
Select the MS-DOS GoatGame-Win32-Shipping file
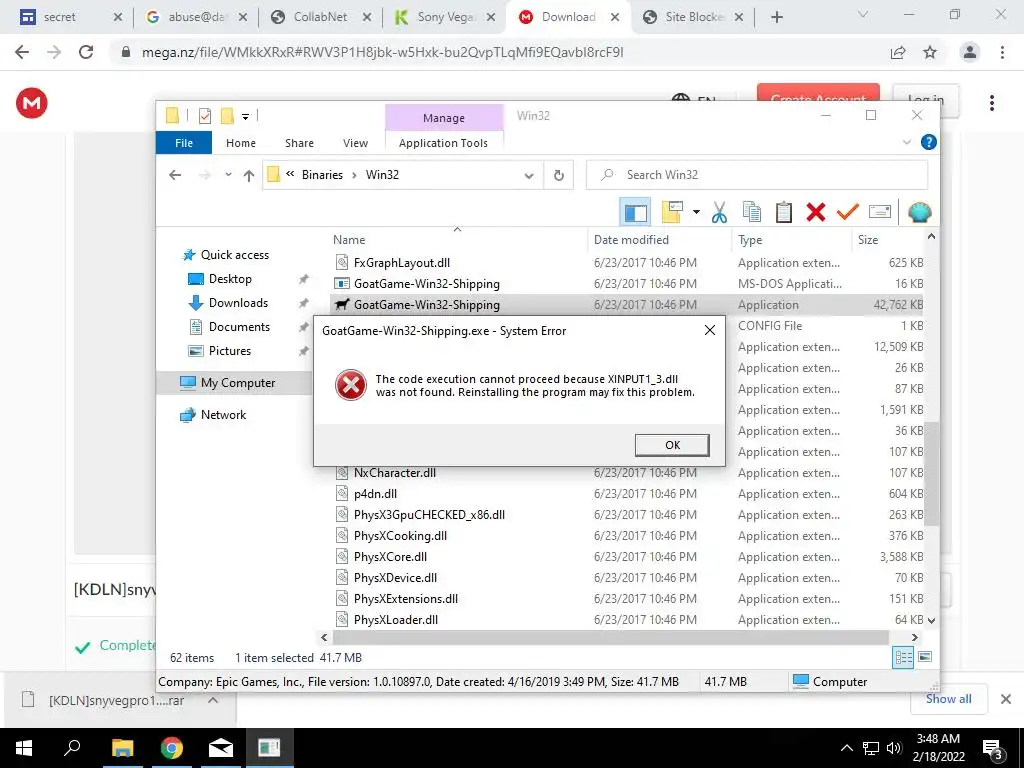[x=426, y=283]
